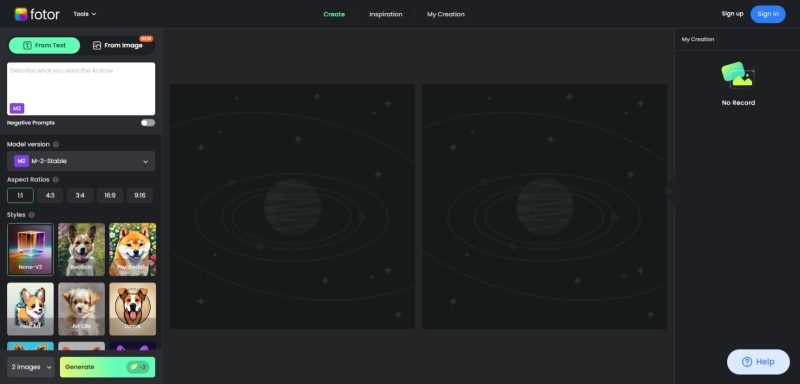Choose the None-V2 style thumbnail
The height and width of the screenshot is (384, 800).
coord(30,249)
